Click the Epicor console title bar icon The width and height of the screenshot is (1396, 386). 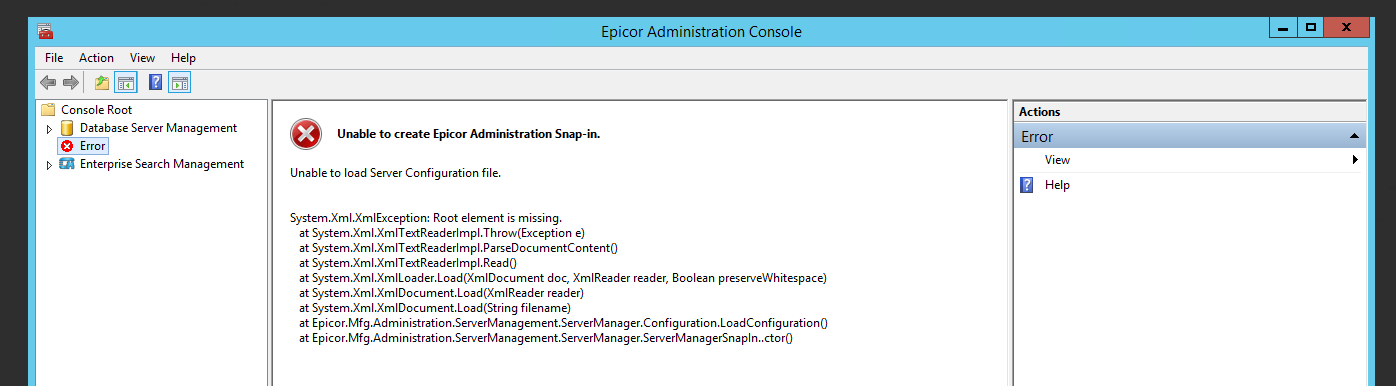tap(46, 31)
